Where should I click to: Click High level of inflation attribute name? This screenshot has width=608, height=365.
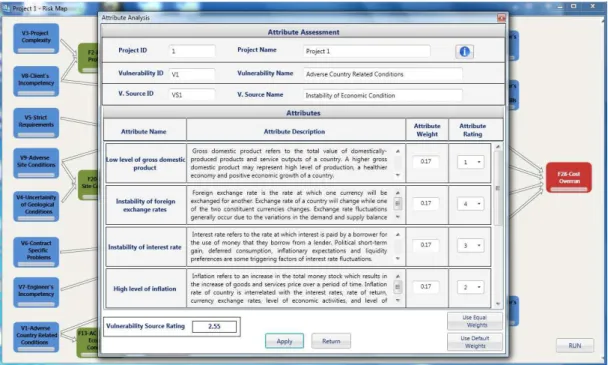pyautogui.click(x=145, y=289)
